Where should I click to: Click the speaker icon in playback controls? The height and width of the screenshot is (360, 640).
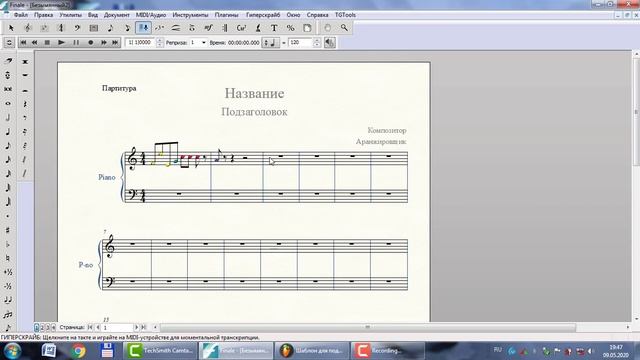click(330, 42)
